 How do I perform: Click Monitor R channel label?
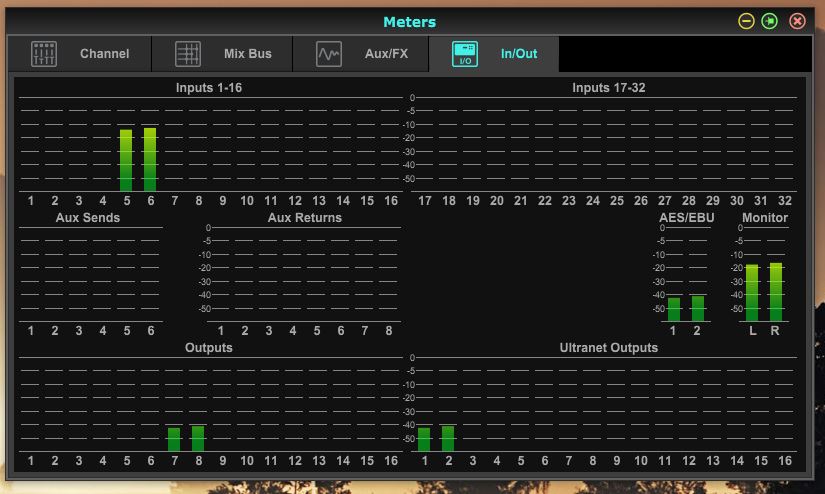[x=775, y=331]
